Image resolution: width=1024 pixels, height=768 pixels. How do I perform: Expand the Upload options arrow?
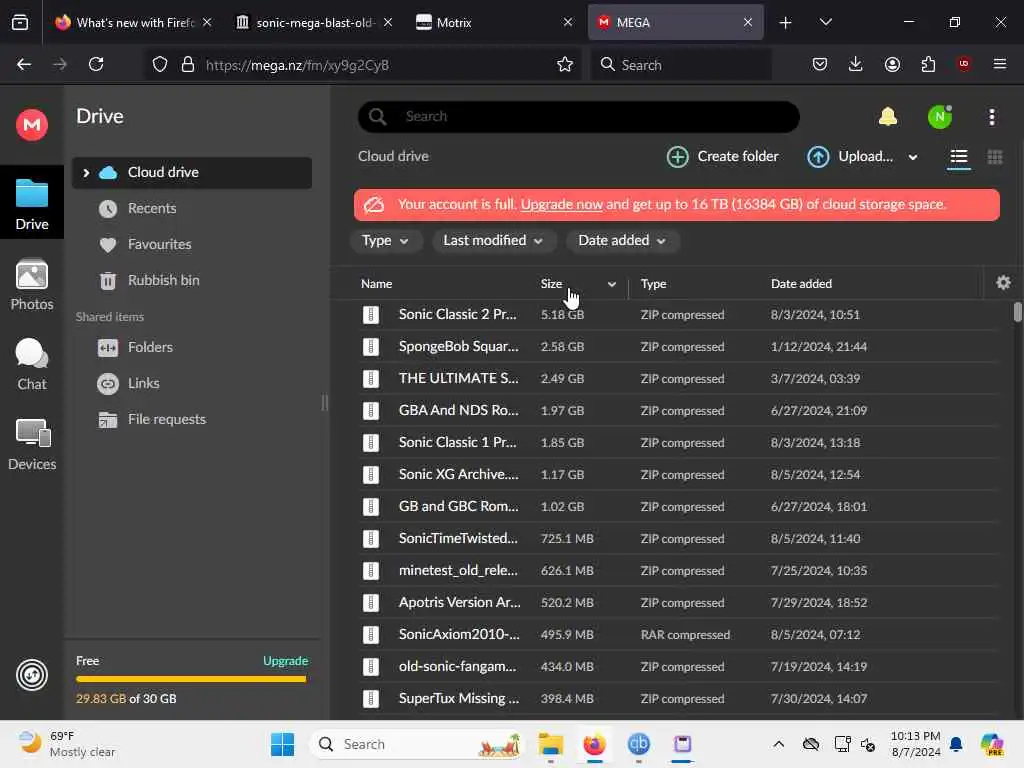tap(913, 157)
